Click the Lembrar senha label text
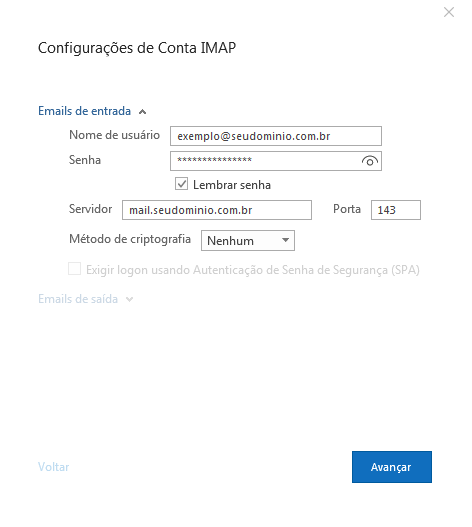 [232, 185]
